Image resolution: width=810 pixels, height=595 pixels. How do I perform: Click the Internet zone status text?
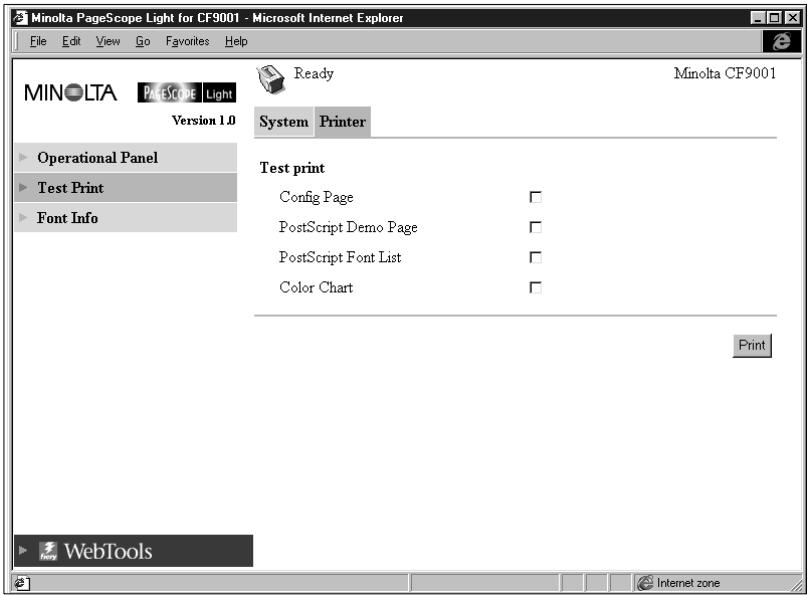tap(688, 583)
